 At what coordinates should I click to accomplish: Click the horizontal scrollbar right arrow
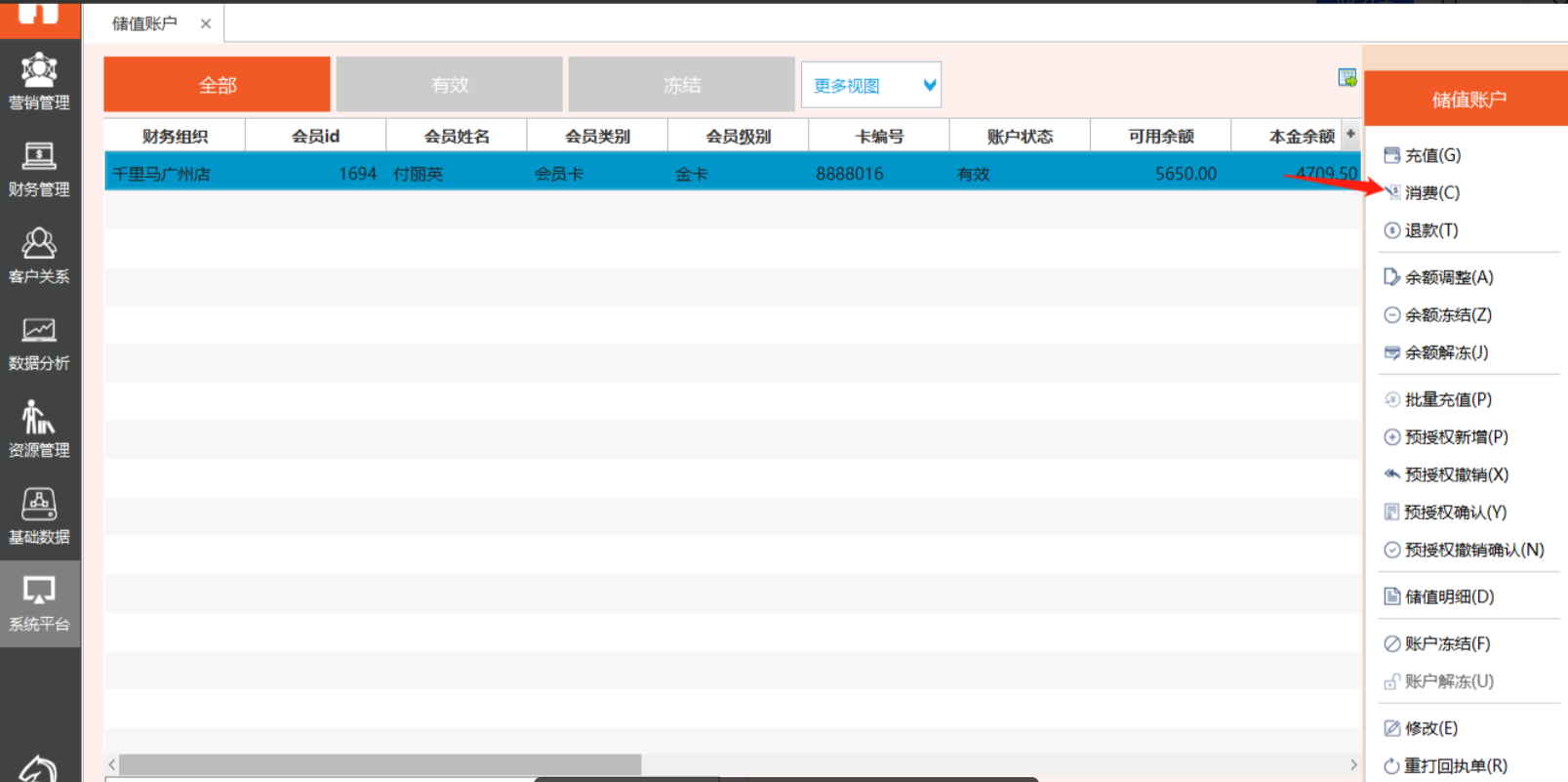click(x=1352, y=764)
